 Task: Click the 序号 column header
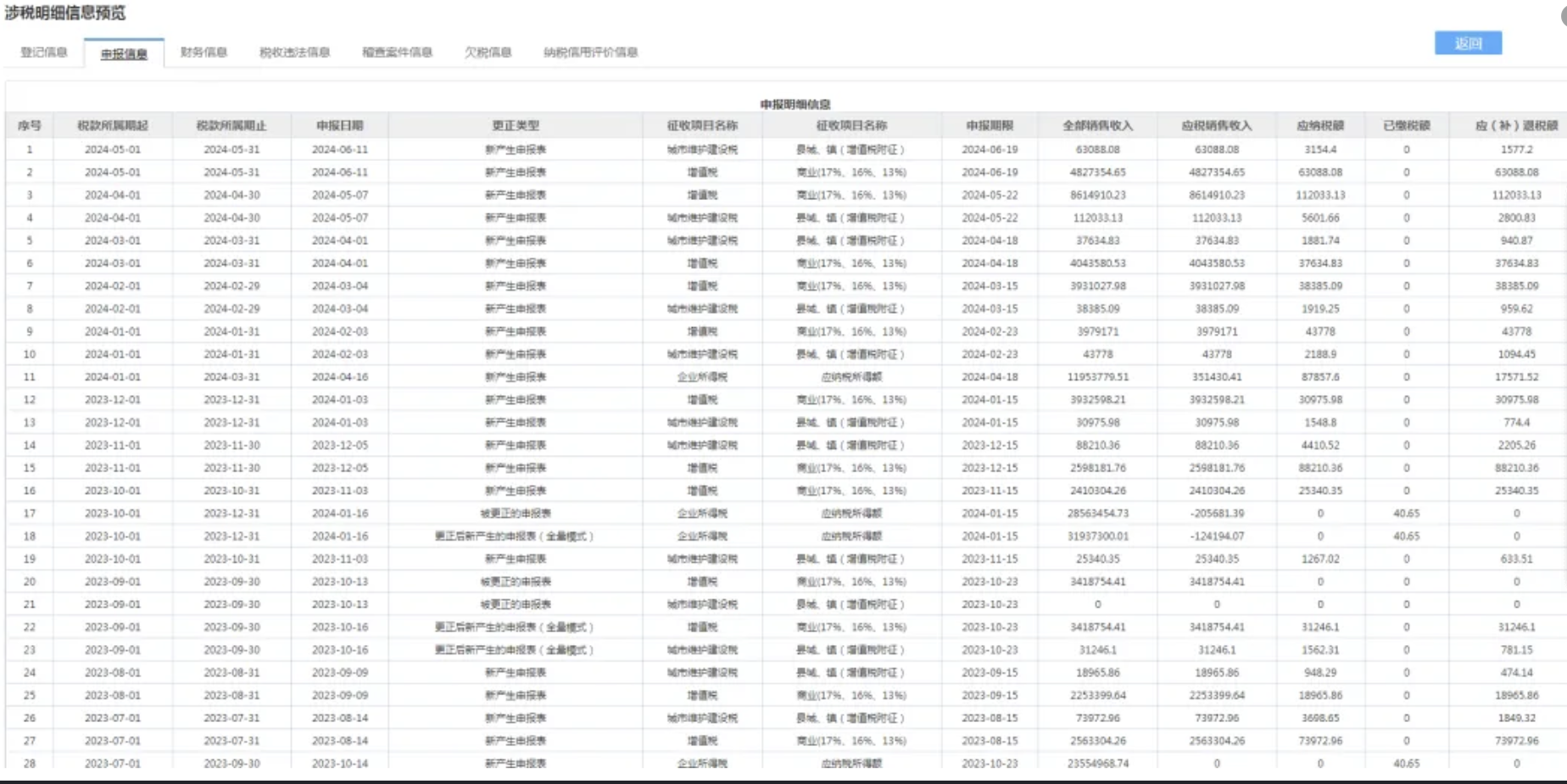tap(30, 125)
